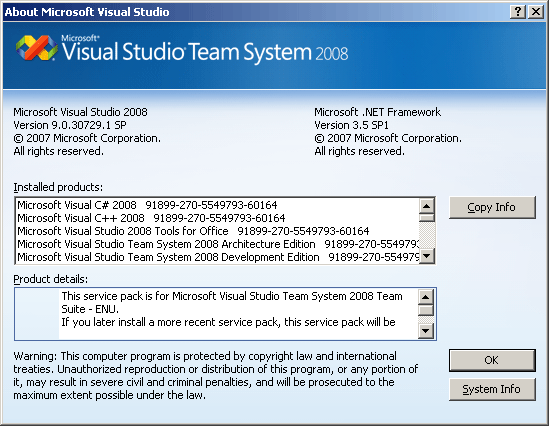Click the help question mark in title bar
The height and width of the screenshot is (426, 549).
pyautogui.click(x=518, y=12)
